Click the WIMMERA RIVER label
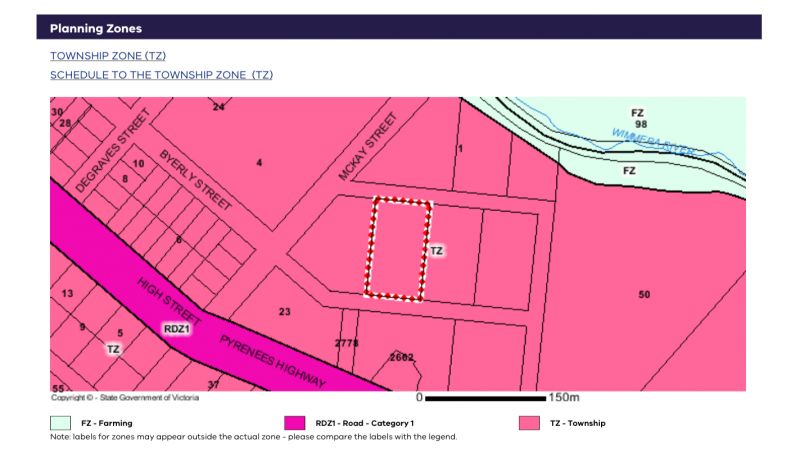Viewport: 800px width, 463px height. pos(653,142)
